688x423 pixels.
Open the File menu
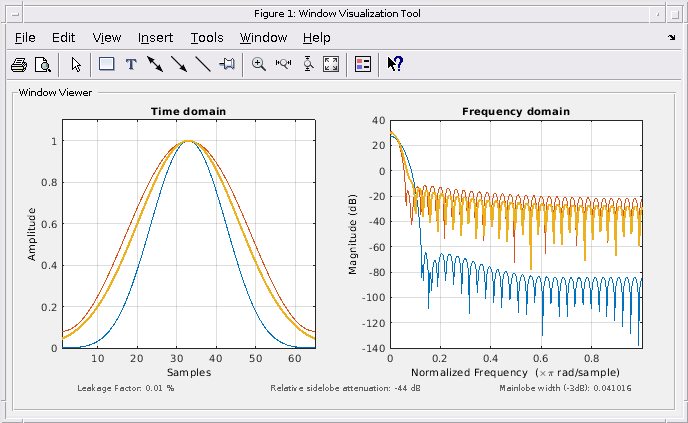click(25, 38)
